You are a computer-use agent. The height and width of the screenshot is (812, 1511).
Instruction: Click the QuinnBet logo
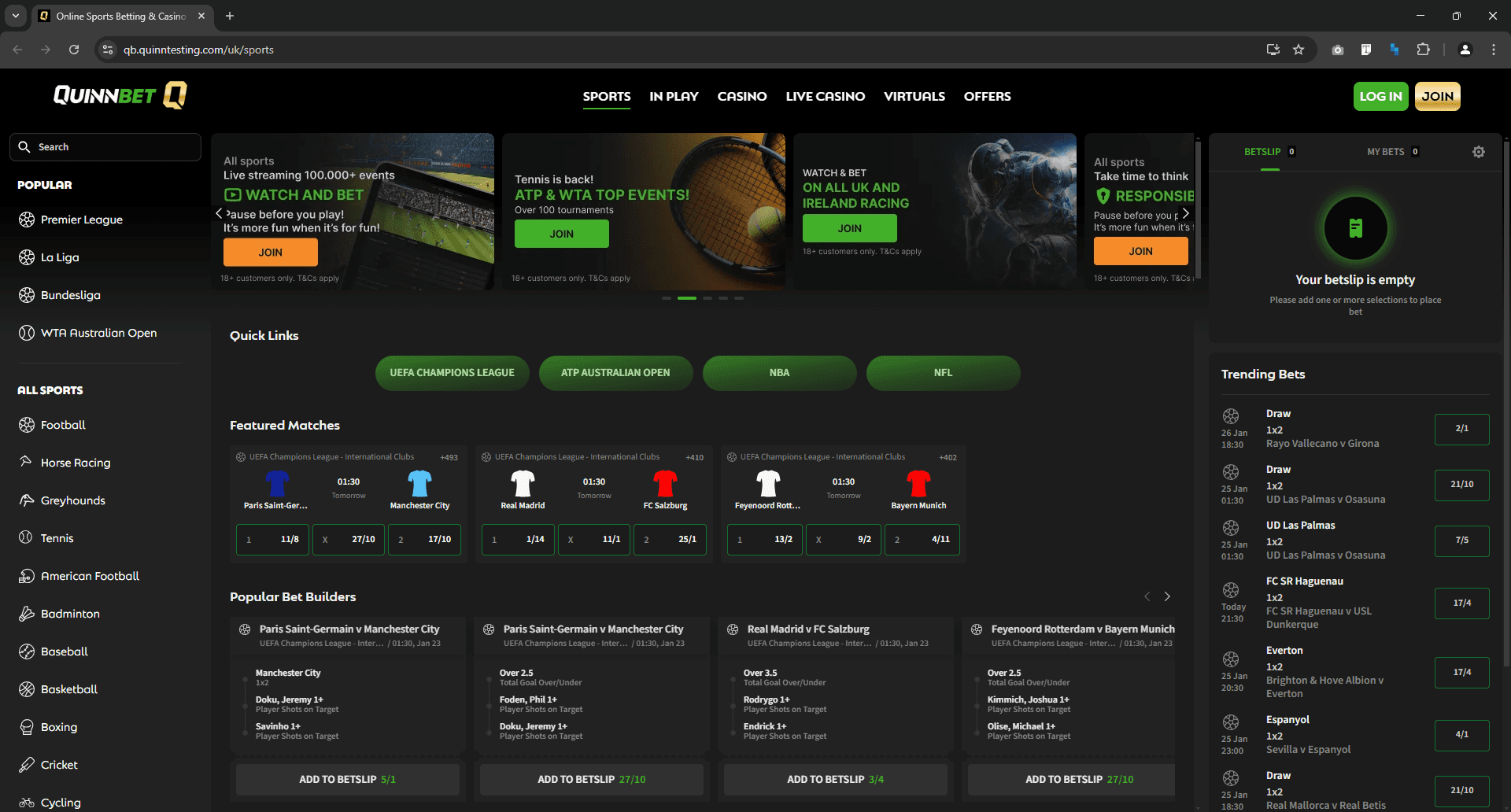pyautogui.click(x=120, y=95)
